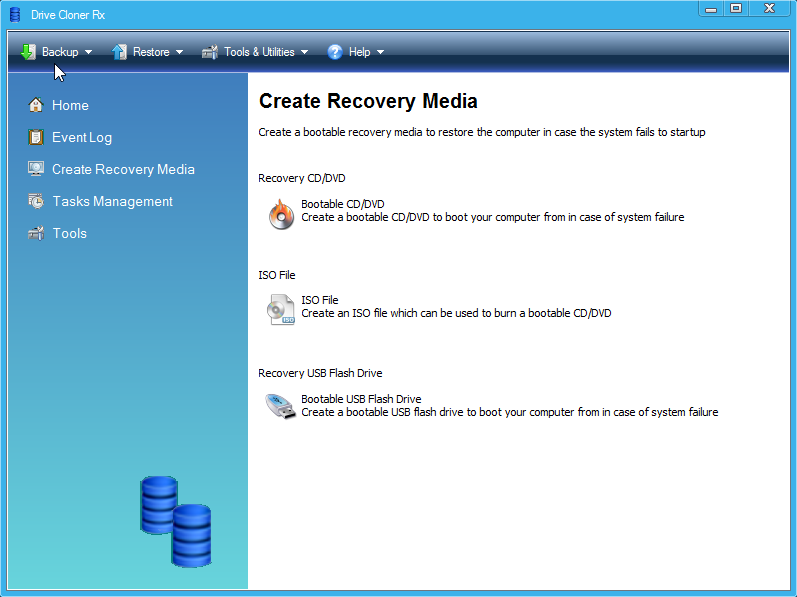The height and width of the screenshot is (597, 797).
Task: Click the 'Create a bootable CD/DVD to boot' description
Action: (493, 217)
